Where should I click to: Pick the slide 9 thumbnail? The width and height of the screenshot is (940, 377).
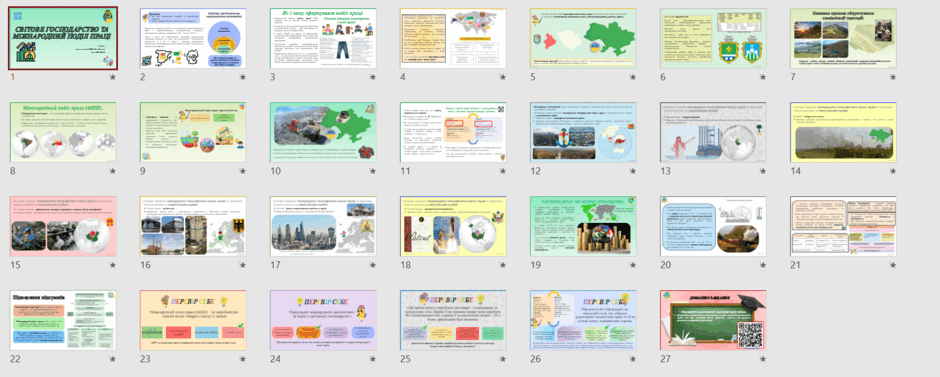point(193,132)
